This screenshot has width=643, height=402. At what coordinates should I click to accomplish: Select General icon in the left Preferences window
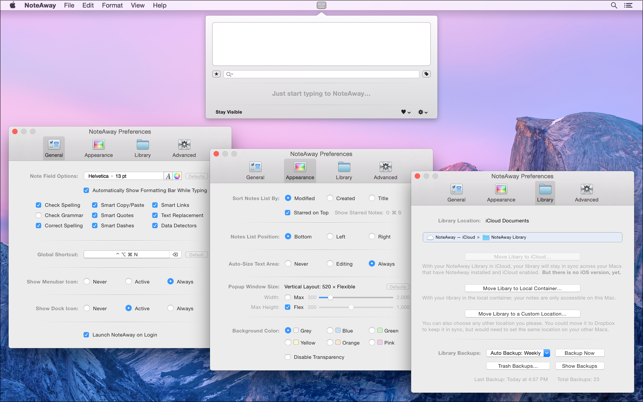tap(54, 148)
